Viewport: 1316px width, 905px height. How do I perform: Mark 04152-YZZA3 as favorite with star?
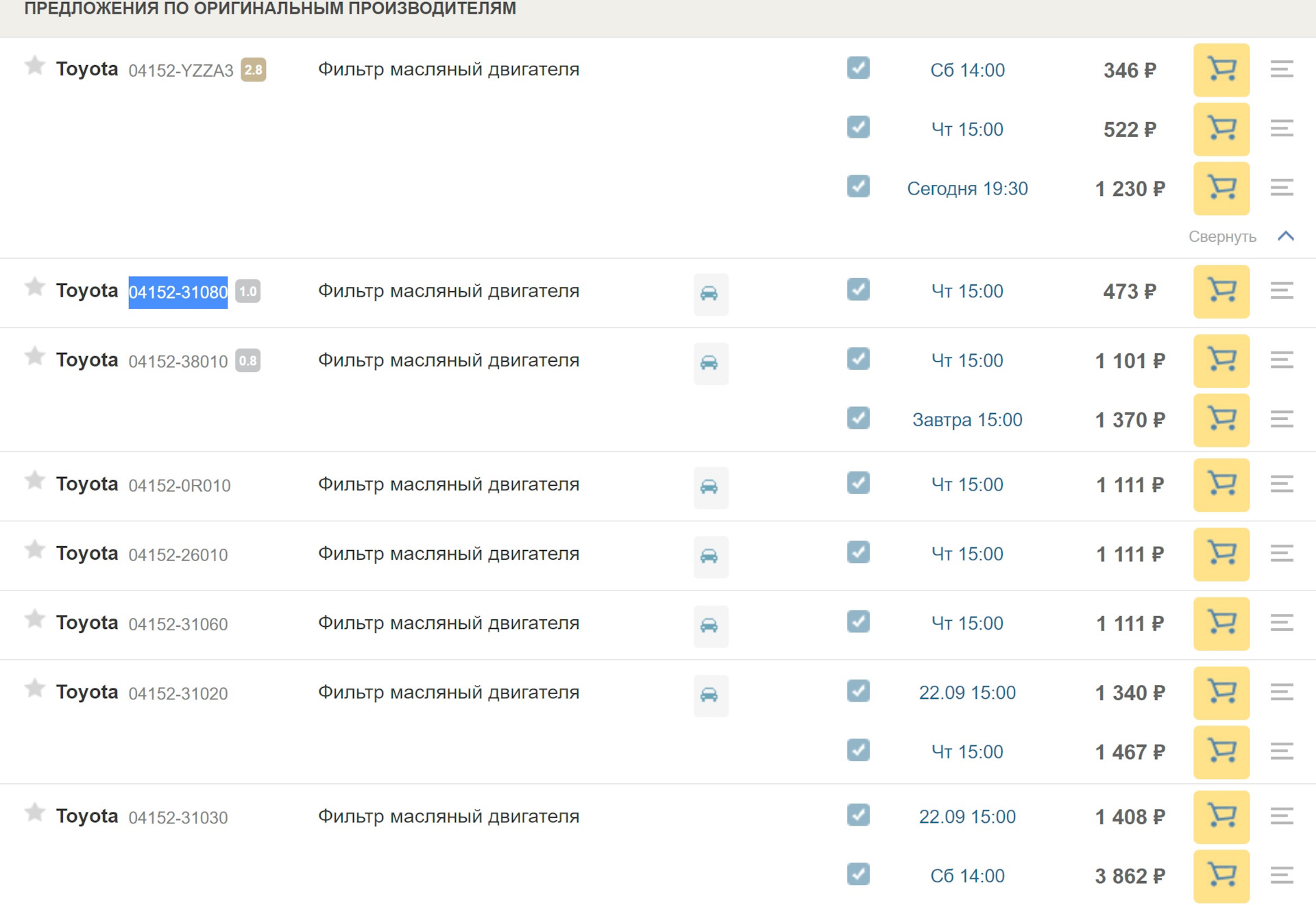[34, 66]
